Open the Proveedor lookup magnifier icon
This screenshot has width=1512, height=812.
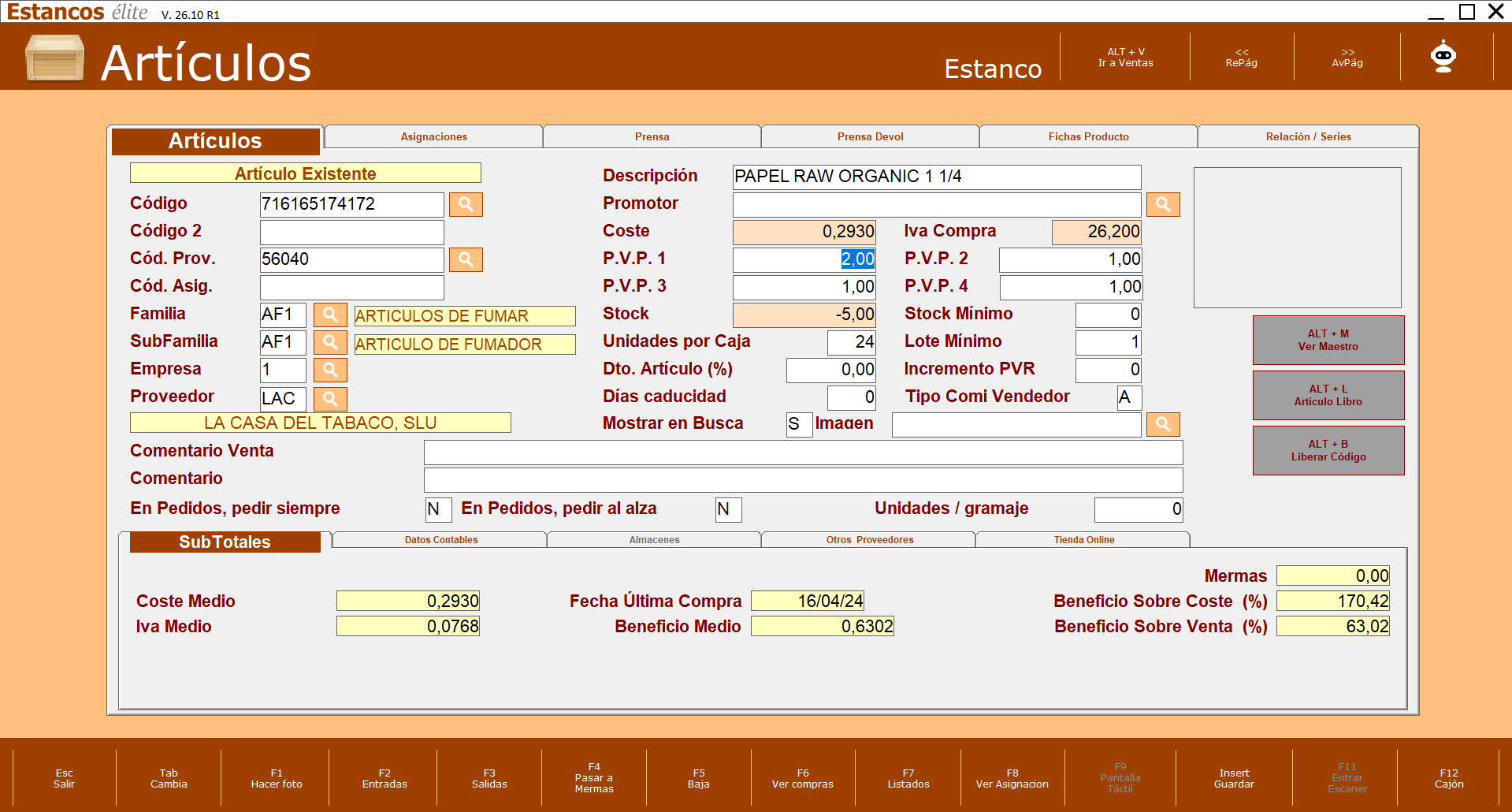coord(330,399)
